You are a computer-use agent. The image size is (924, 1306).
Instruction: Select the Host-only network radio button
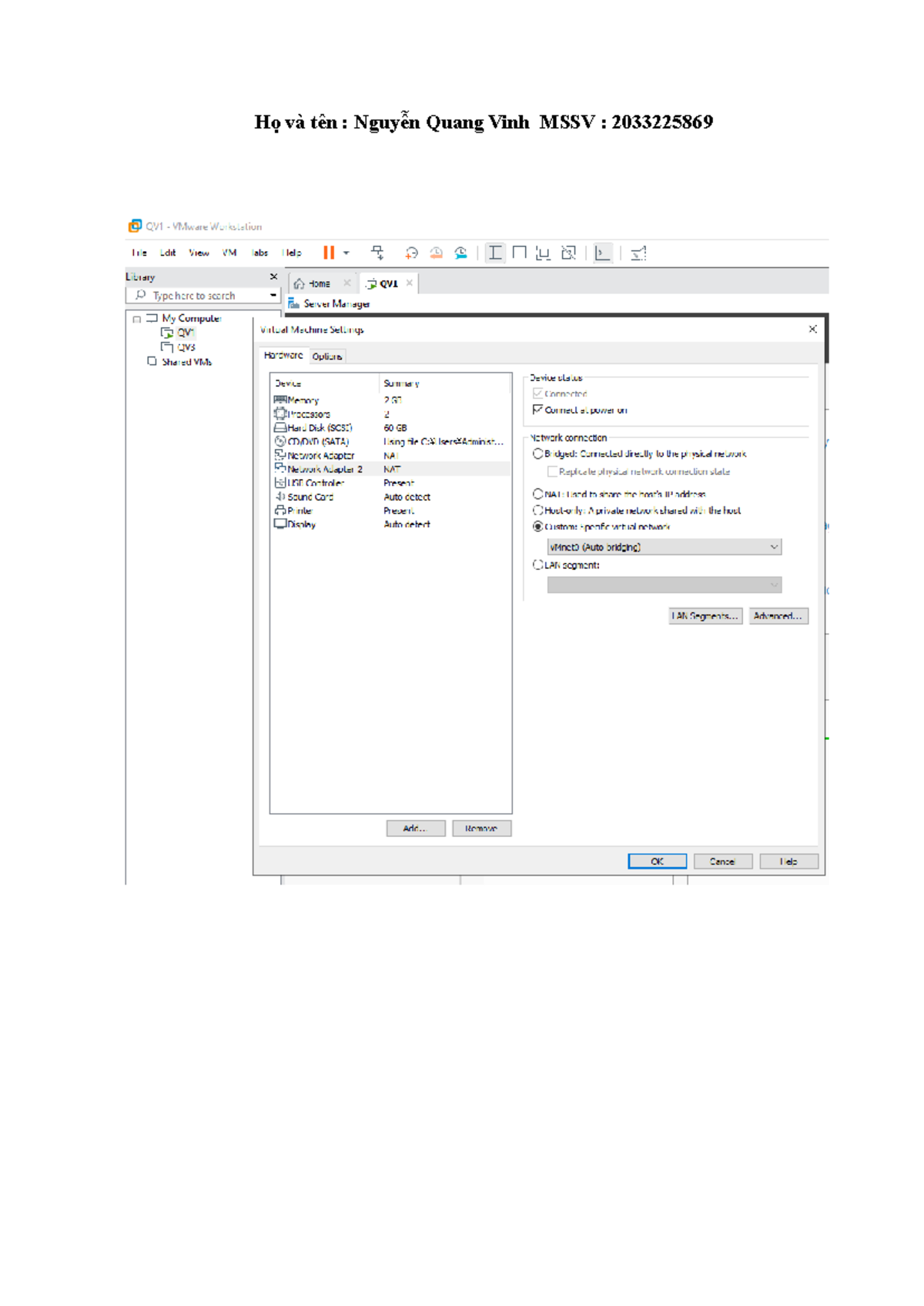click(x=537, y=510)
